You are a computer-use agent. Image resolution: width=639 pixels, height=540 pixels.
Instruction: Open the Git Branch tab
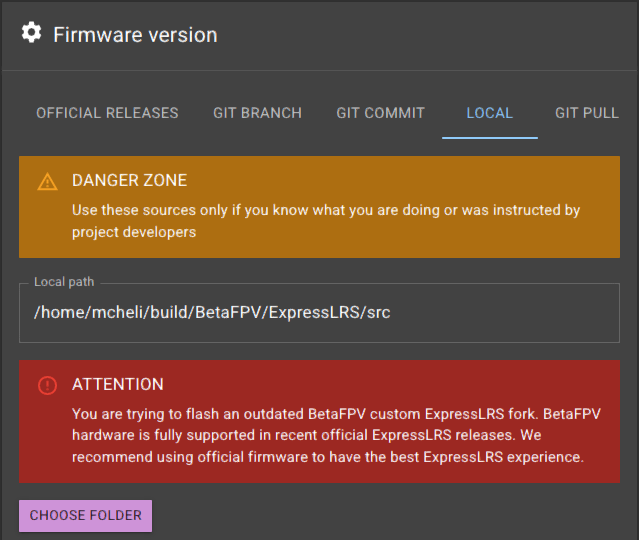point(257,113)
